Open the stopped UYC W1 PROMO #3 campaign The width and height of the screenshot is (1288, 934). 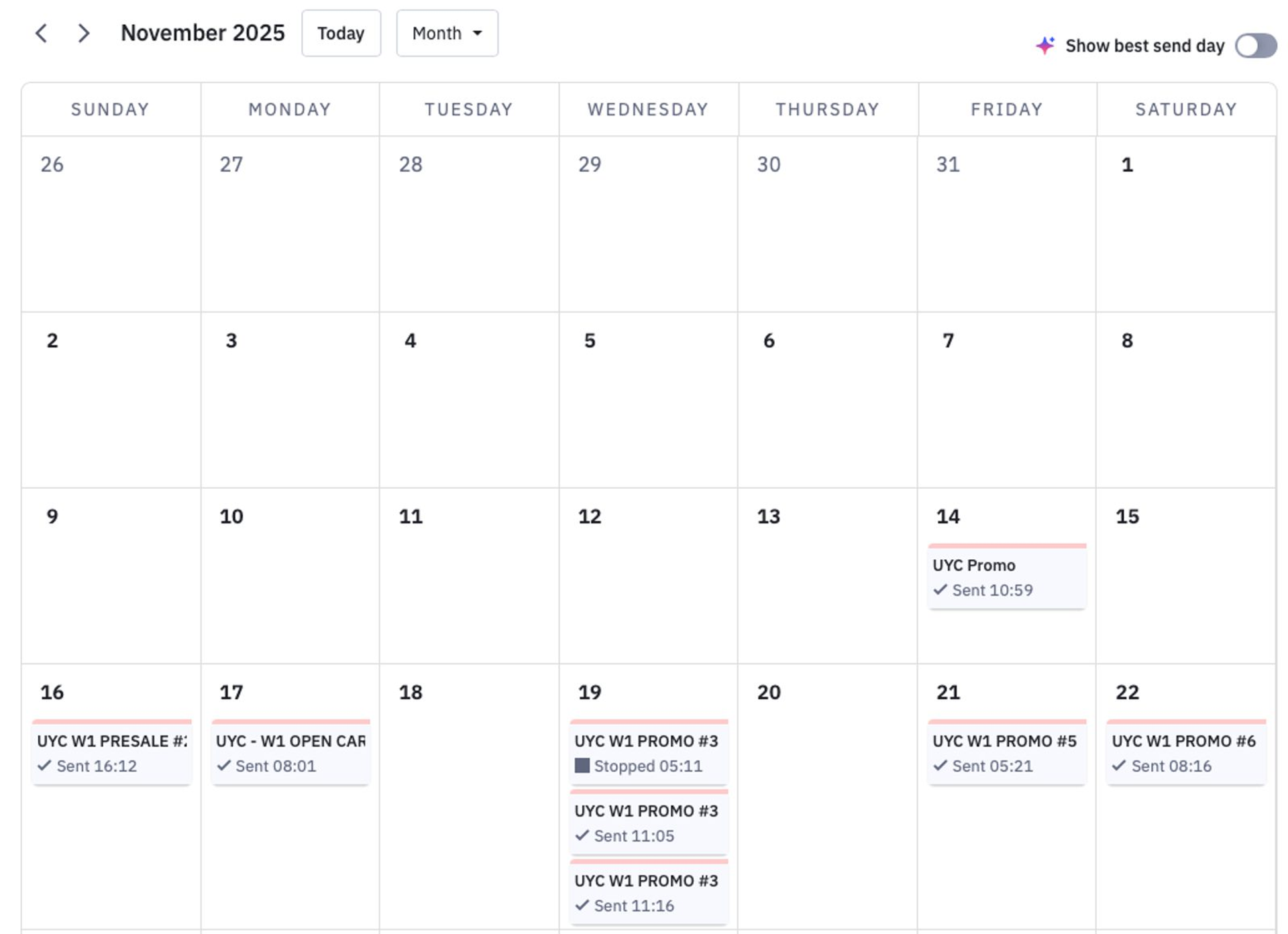(648, 752)
